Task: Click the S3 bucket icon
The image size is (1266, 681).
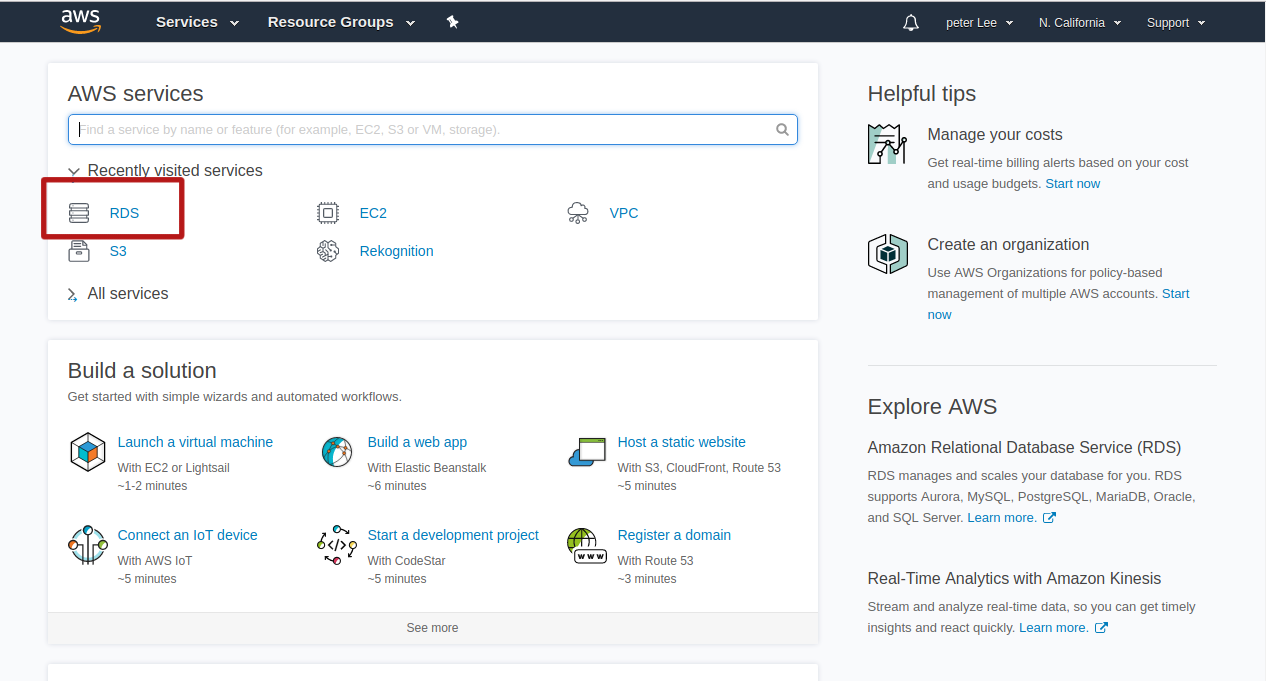Action: (79, 251)
